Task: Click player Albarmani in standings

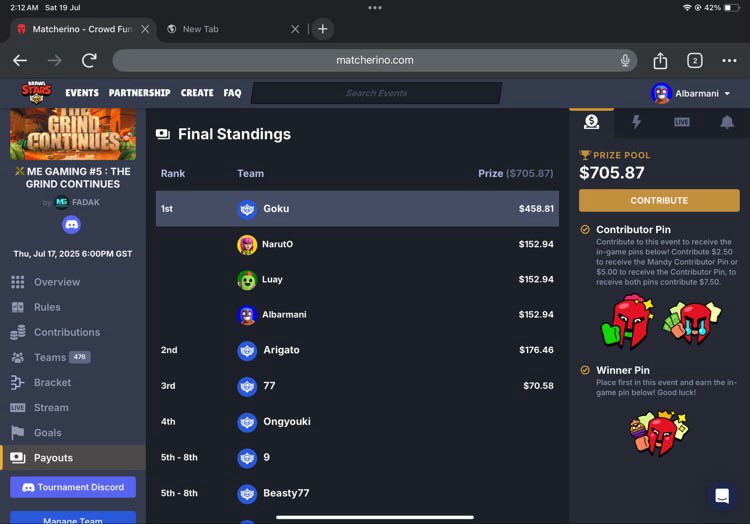Action: click(284, 315)
